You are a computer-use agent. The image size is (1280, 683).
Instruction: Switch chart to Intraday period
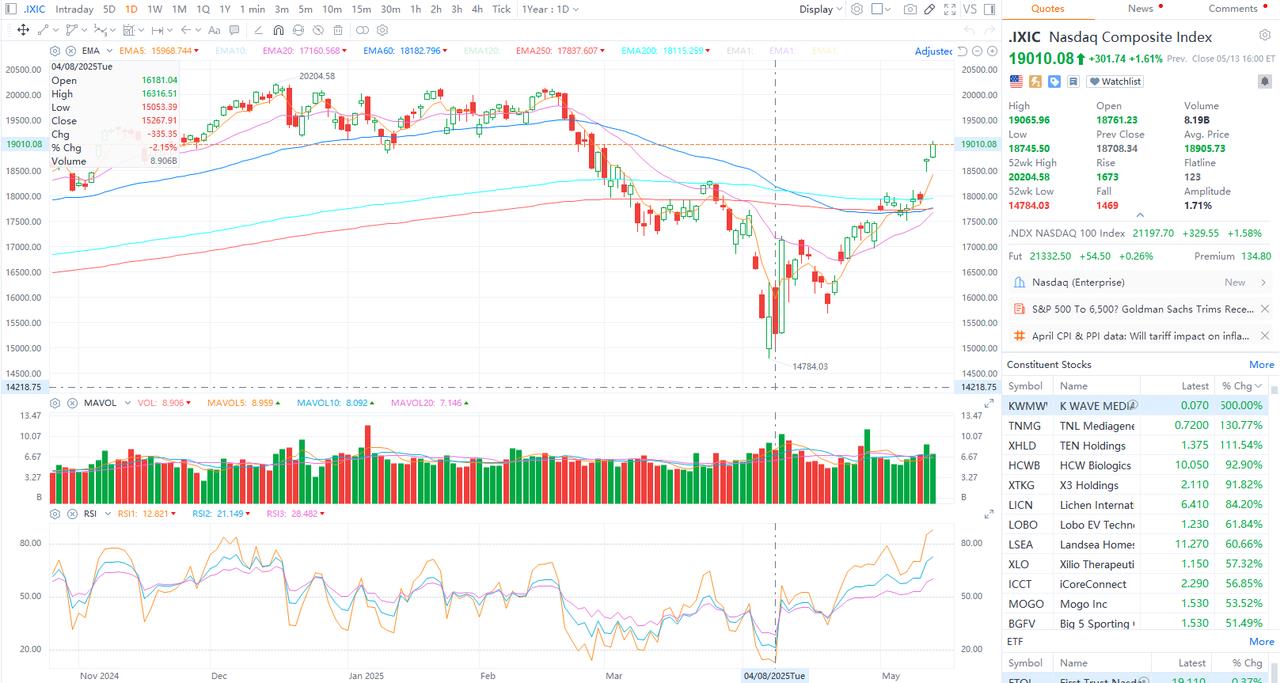[x=75, y=9]
